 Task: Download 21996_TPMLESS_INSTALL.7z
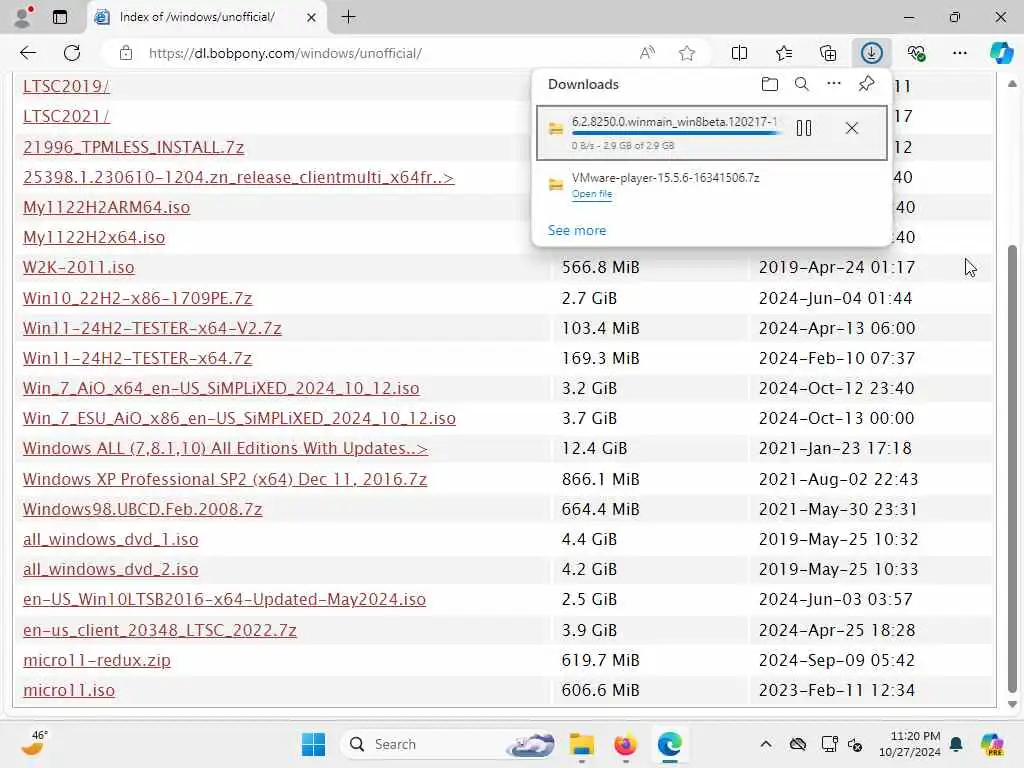point(133,147)
